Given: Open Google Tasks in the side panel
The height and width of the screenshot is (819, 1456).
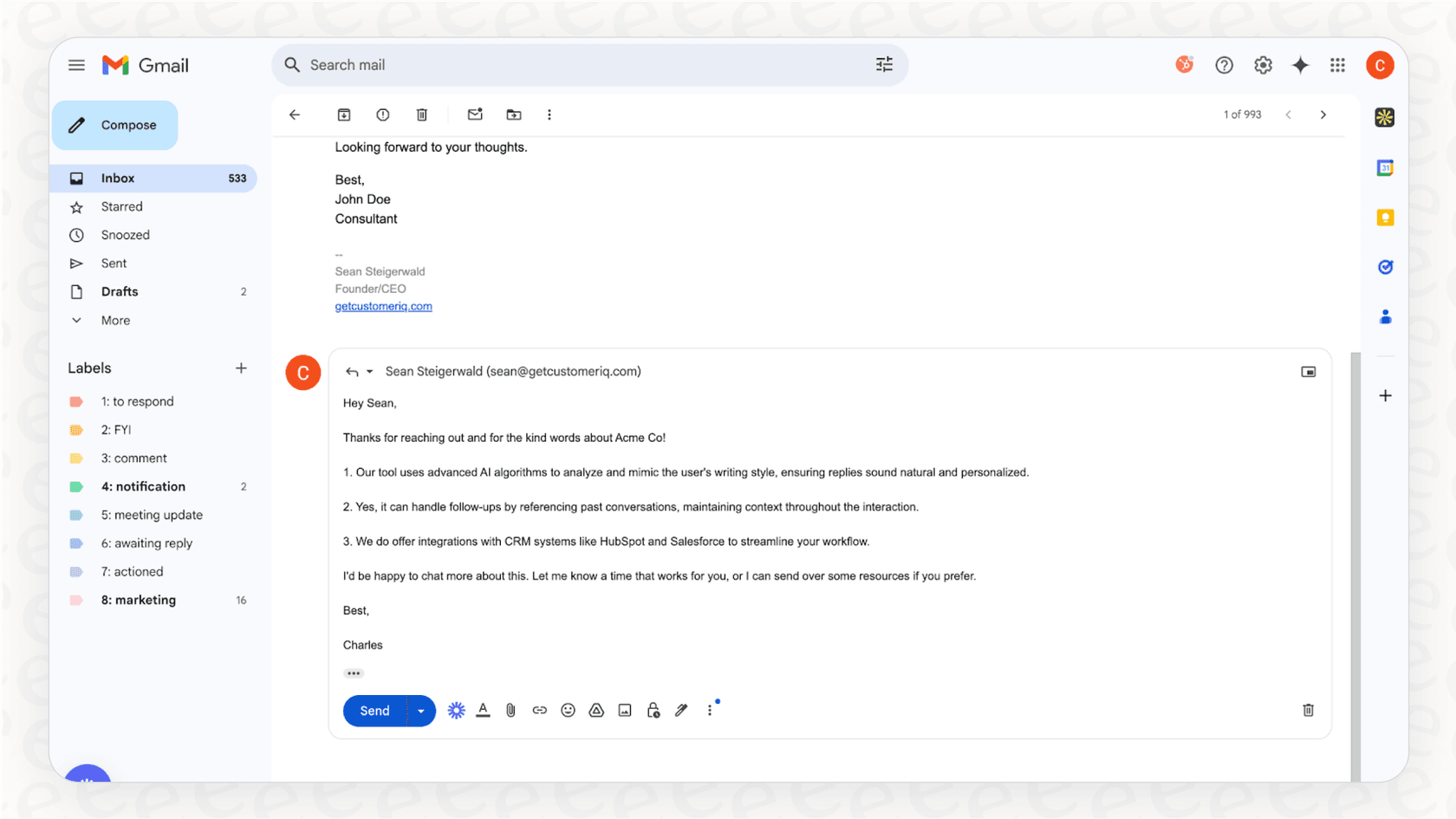Looking at the screenshot, I should [x=1384, y=266].
